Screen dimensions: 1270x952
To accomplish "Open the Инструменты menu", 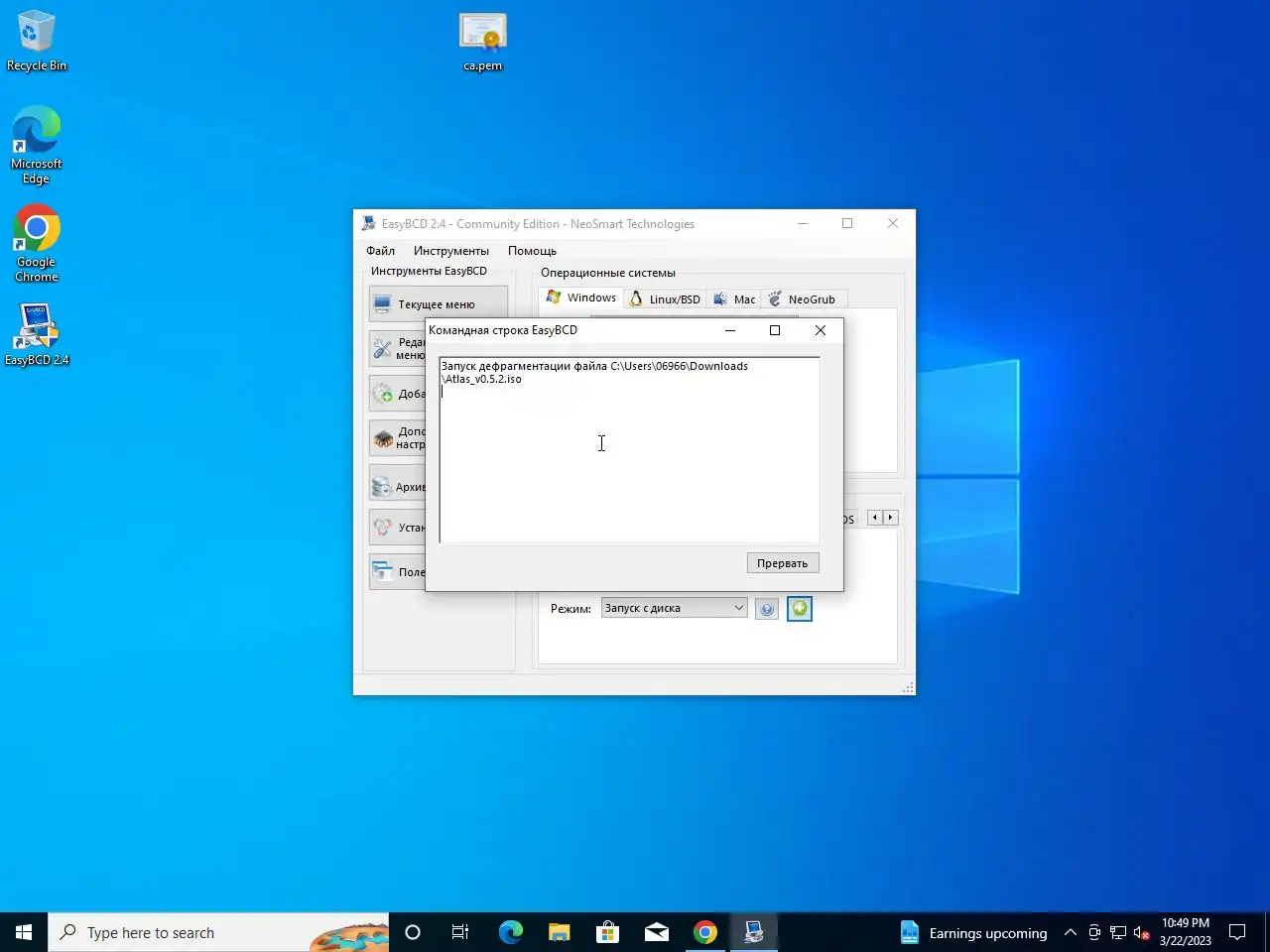I will click(451, 251).
